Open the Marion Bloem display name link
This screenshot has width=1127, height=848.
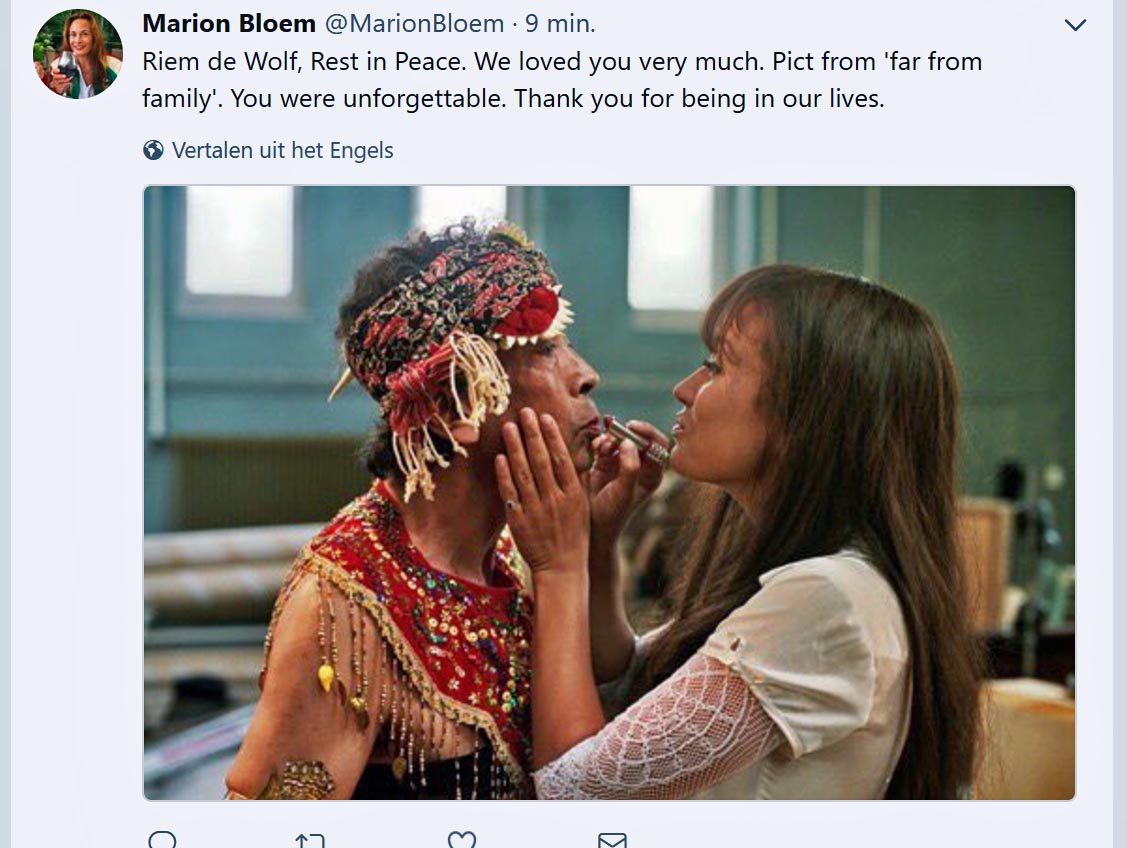229,23
